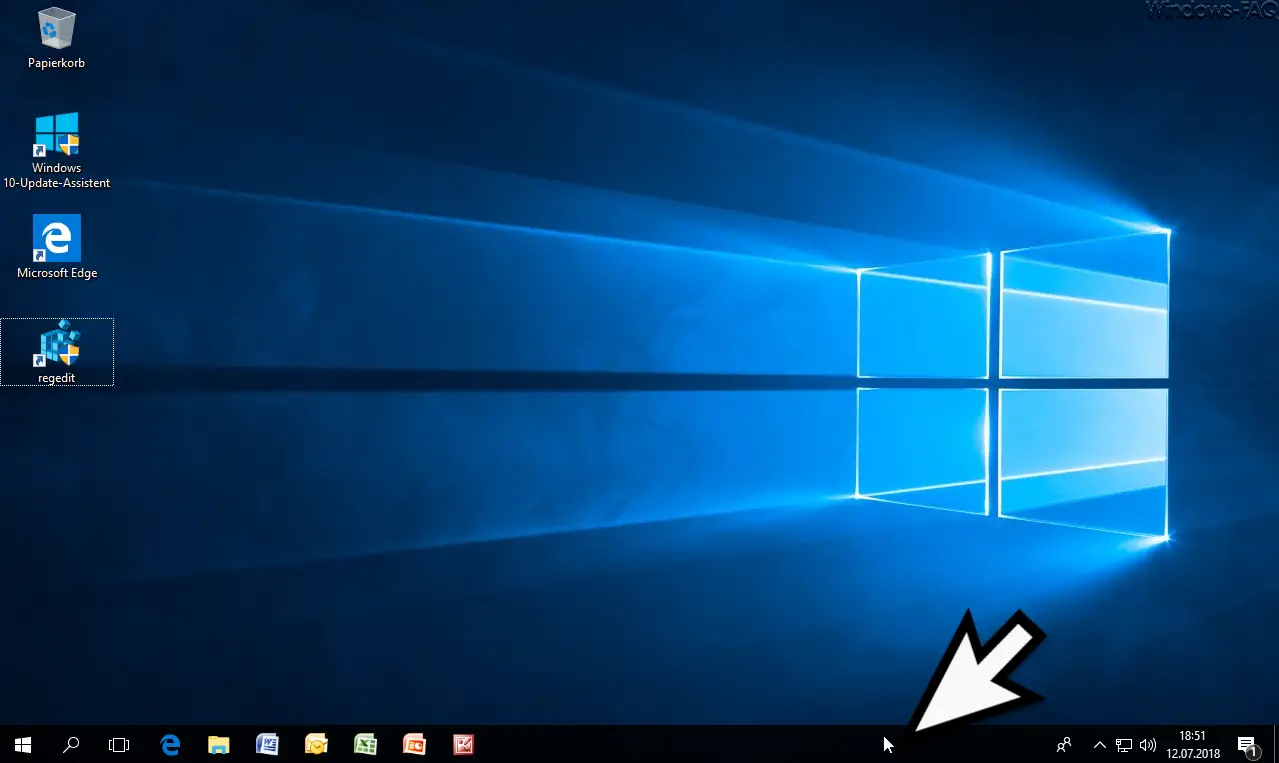Open clock showing 18:51 12.07.2018
Screen dimensions: 1279x763
[x=1192, y=744]
